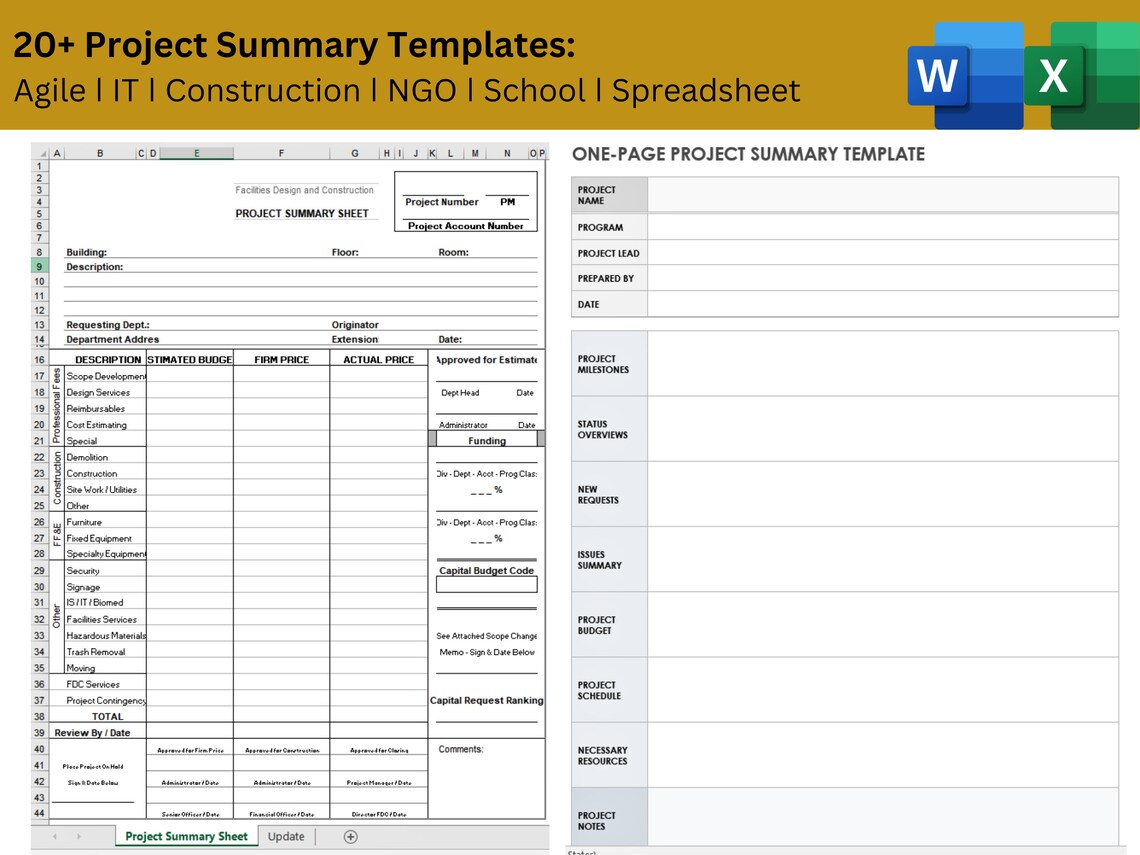The width and height of the screenshot is (1140, 855).
Task: Select row header 9
Action: pyautogui.click(x=39, y=267)
